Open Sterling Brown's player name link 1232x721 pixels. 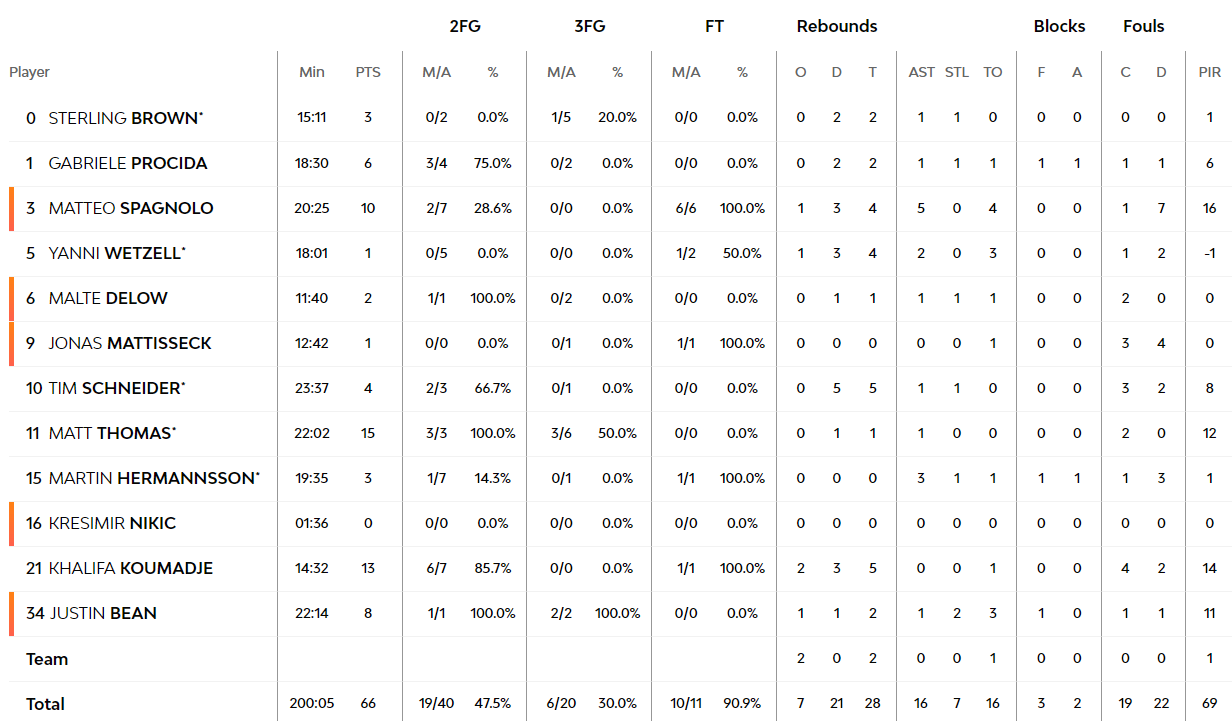(x=125, y=118)
